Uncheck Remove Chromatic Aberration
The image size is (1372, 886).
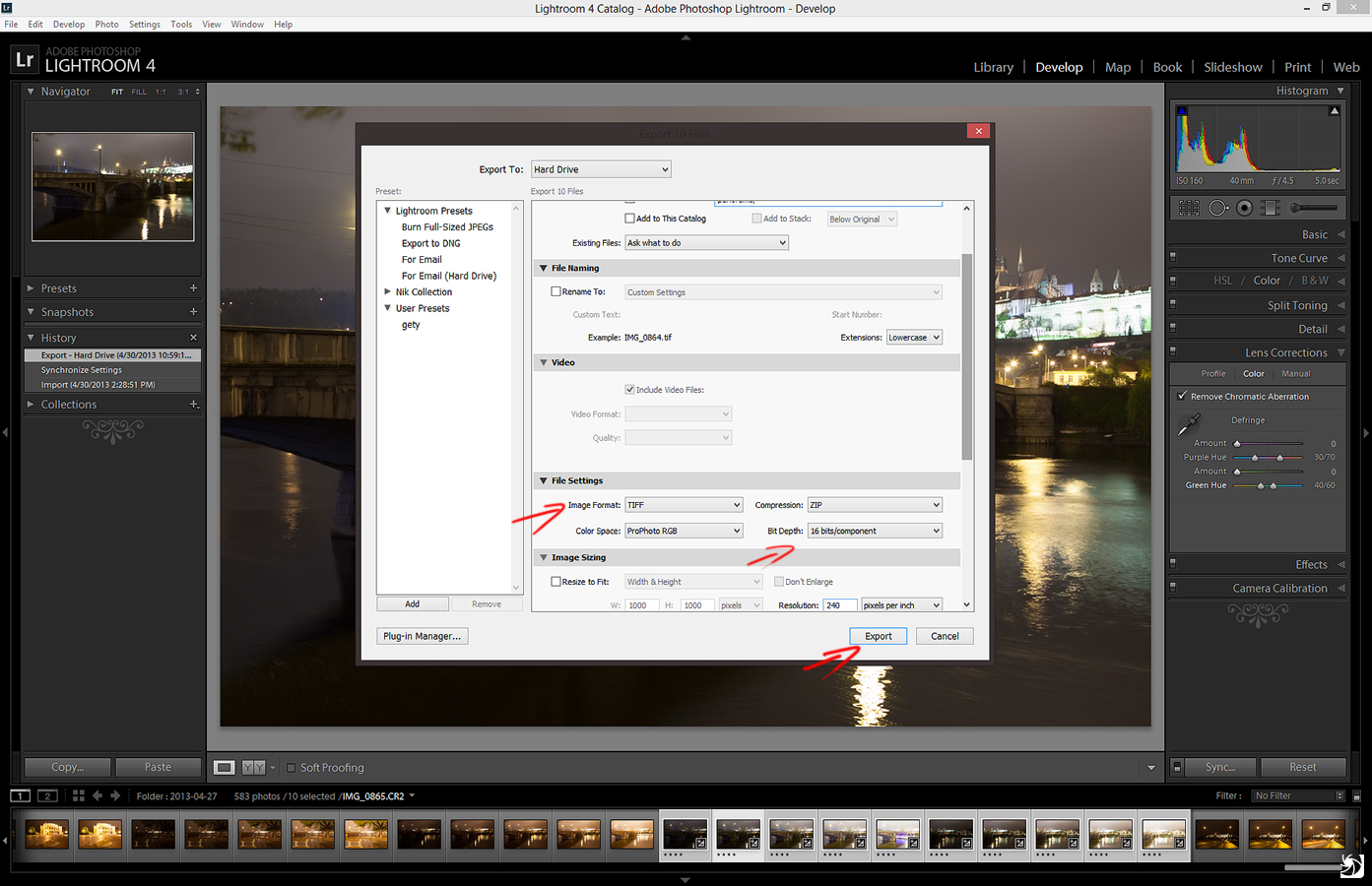1182,396
